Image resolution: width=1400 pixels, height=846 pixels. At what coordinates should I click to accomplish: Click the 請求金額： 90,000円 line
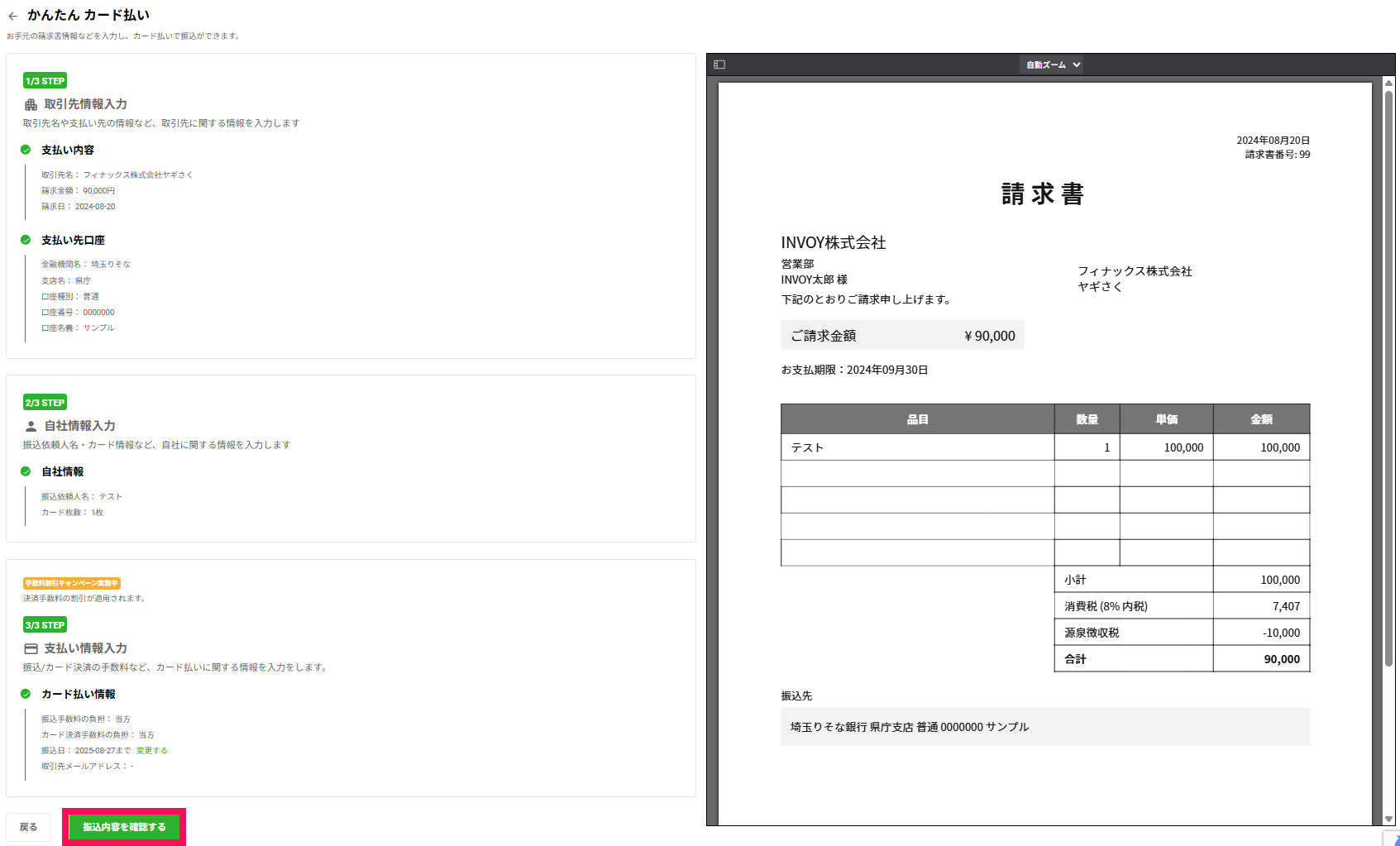(79, 191)
